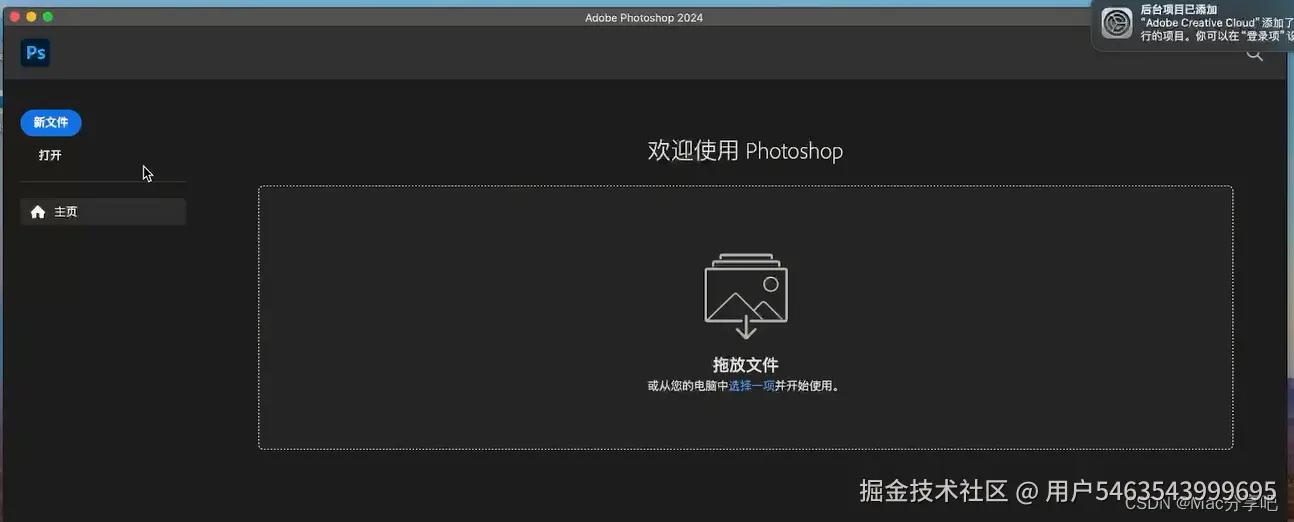
Task: Click the 欢迎使用 Photoshop title
Action: tap(745, 151)
